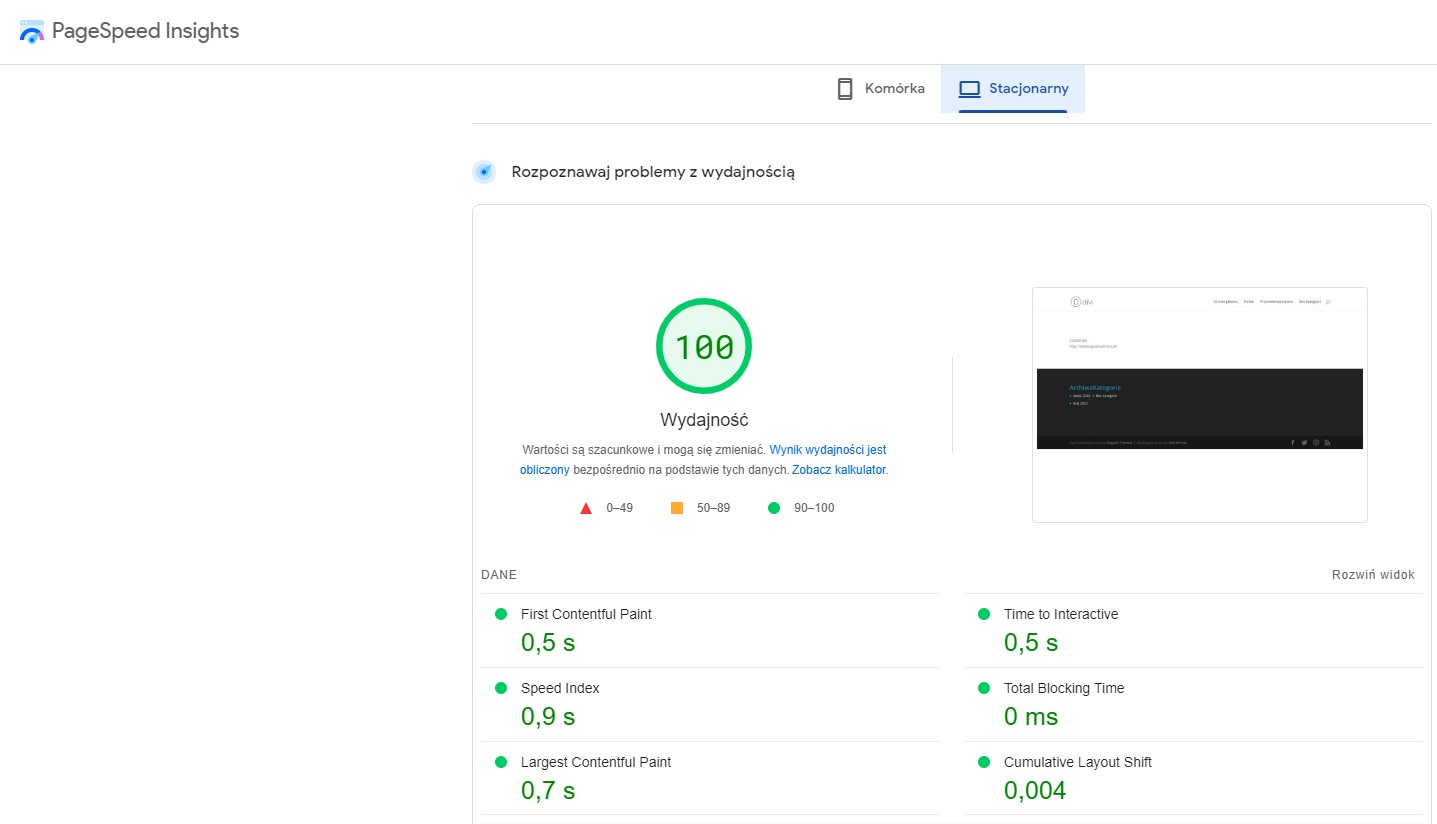Open the Zobacz kalkulator link

click(x=838, y=469)
